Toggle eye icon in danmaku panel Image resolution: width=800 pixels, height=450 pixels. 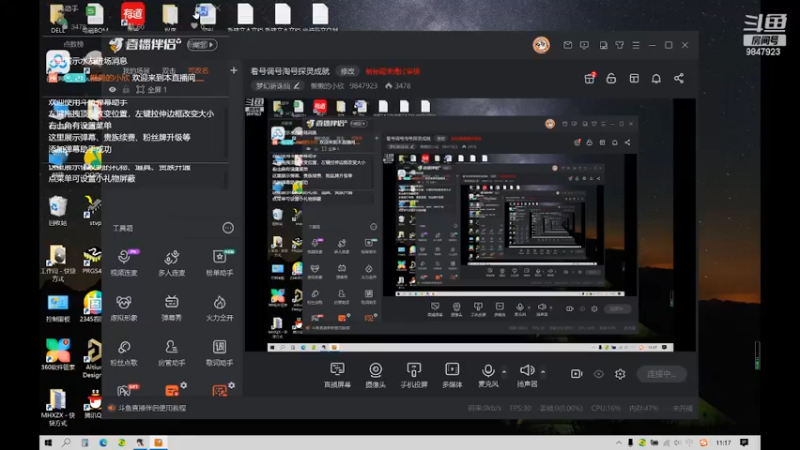(112, 89)
